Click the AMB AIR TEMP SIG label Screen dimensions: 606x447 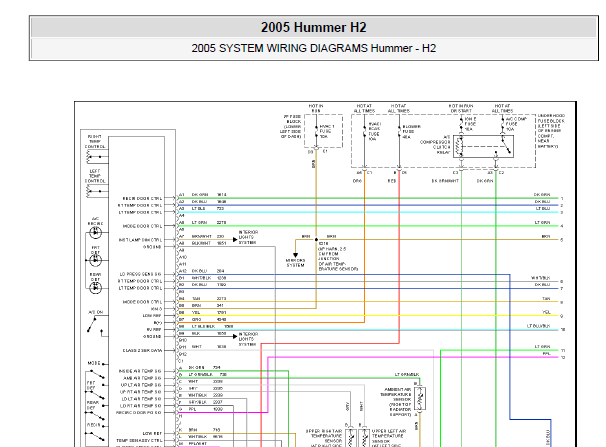click(x=142, y=378)
